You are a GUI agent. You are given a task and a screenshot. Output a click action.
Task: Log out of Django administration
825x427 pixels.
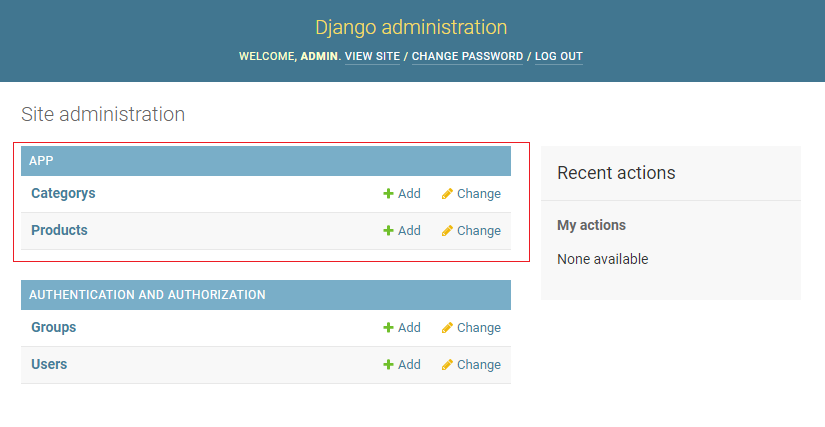[558, 57]
